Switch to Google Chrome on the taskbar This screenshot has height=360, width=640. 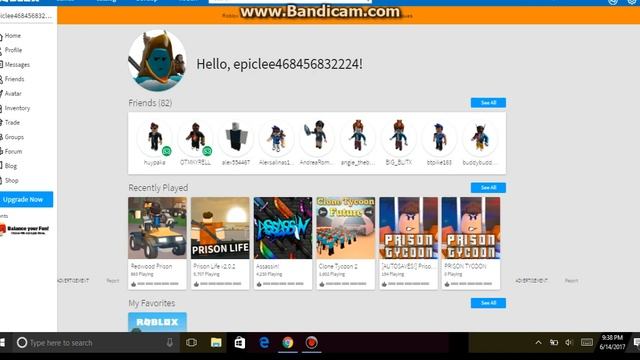click(x=288, y=343)
